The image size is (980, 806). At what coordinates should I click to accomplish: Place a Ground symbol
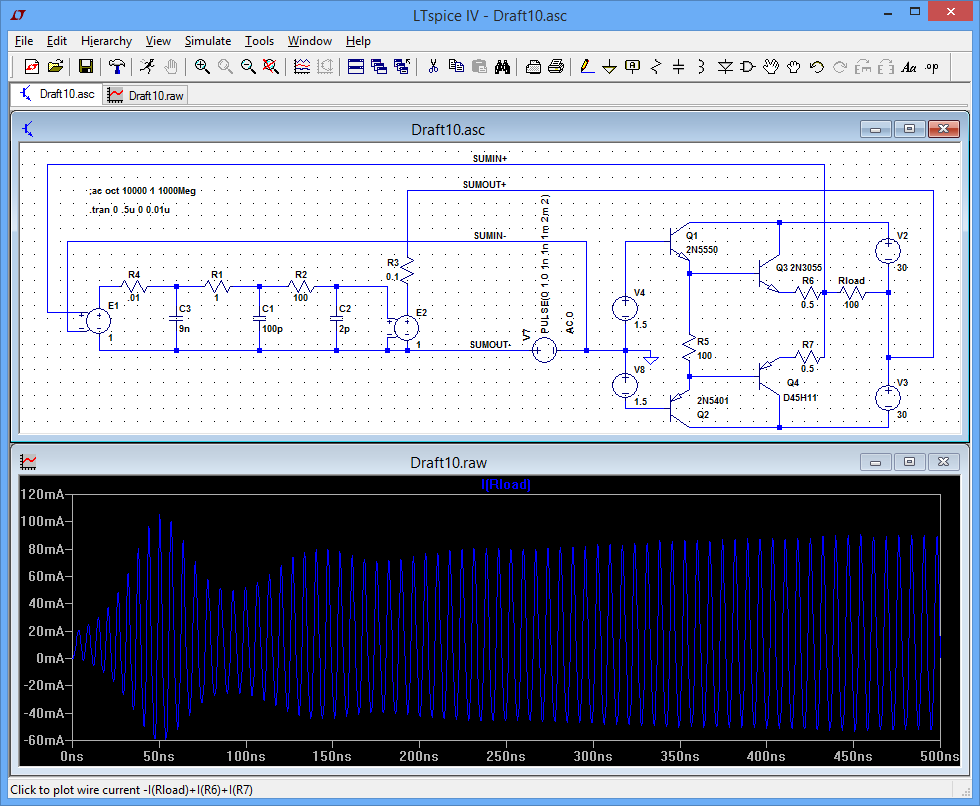(x=609, y=66)
